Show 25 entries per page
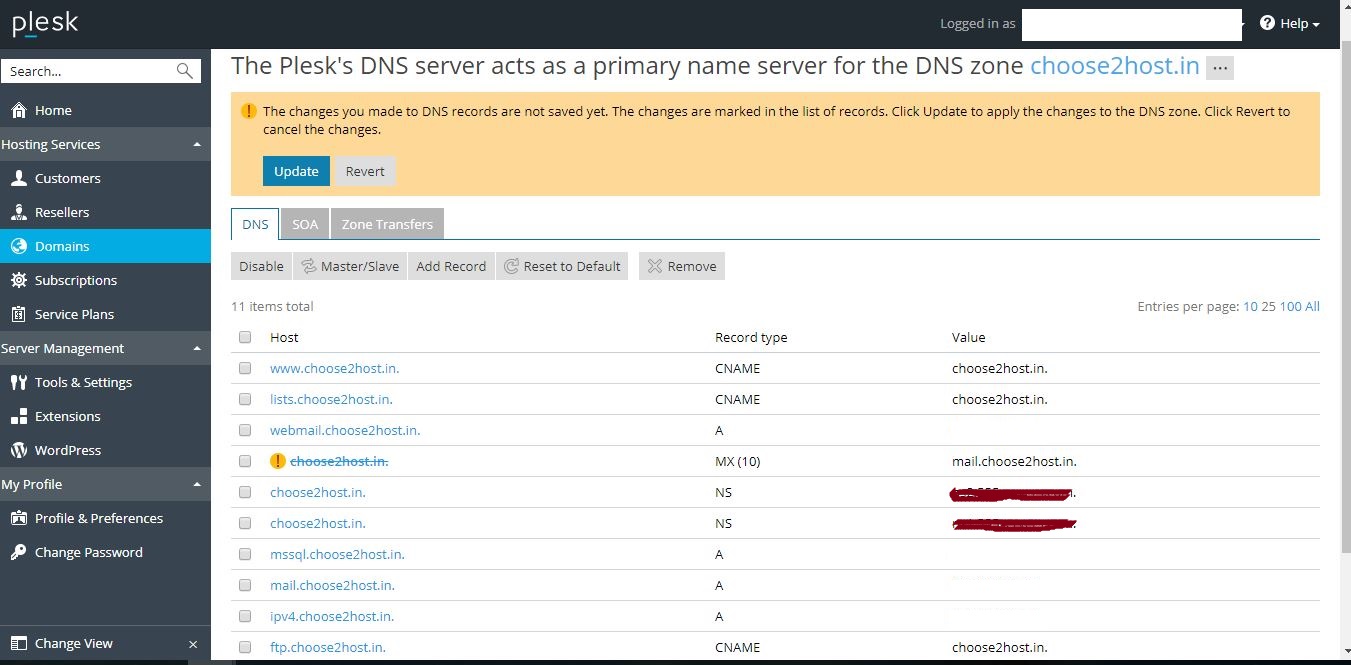This screenshot has height=665, width=1351. tap(1268, 306)
